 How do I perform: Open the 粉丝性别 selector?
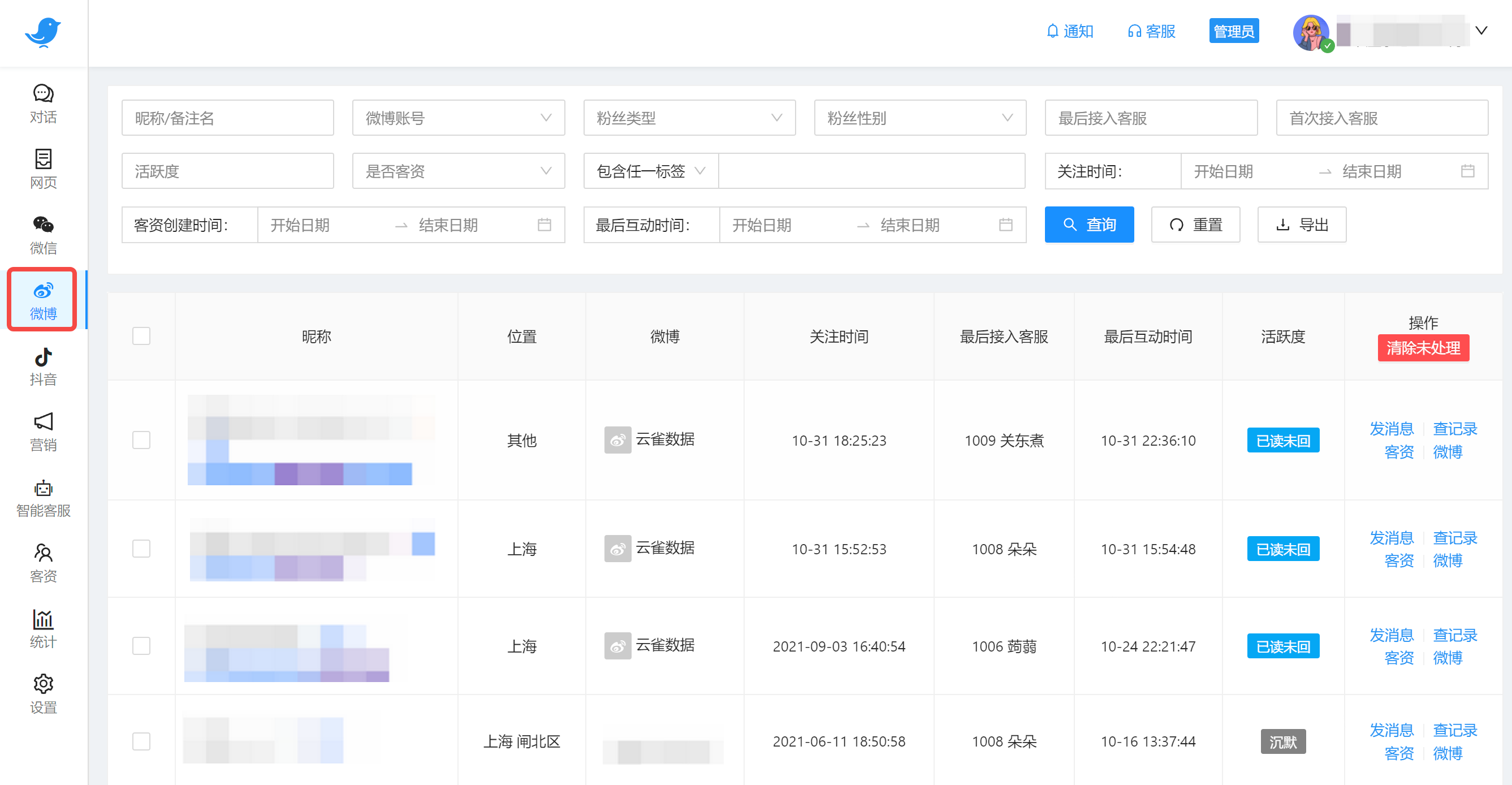coord(919,118)
